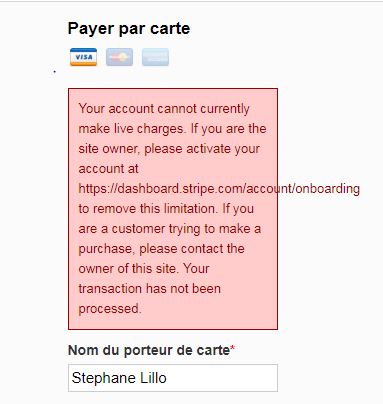Select the Visa card icon
Viewport: 383px width, 404px height.
click(x=83, y=57)
